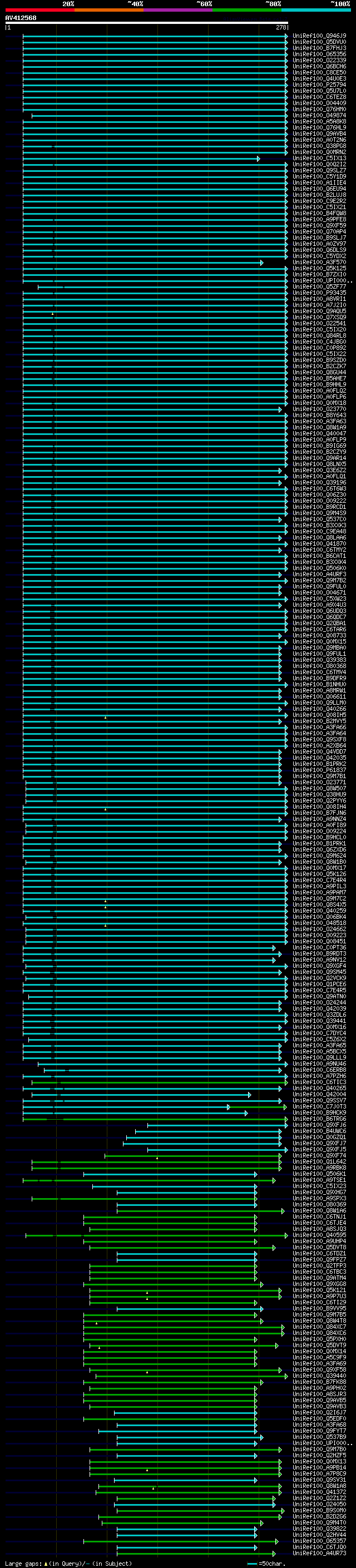356x1568 pixels.
Task: Click the query end position 278
Action: click(x=281, y=27)
